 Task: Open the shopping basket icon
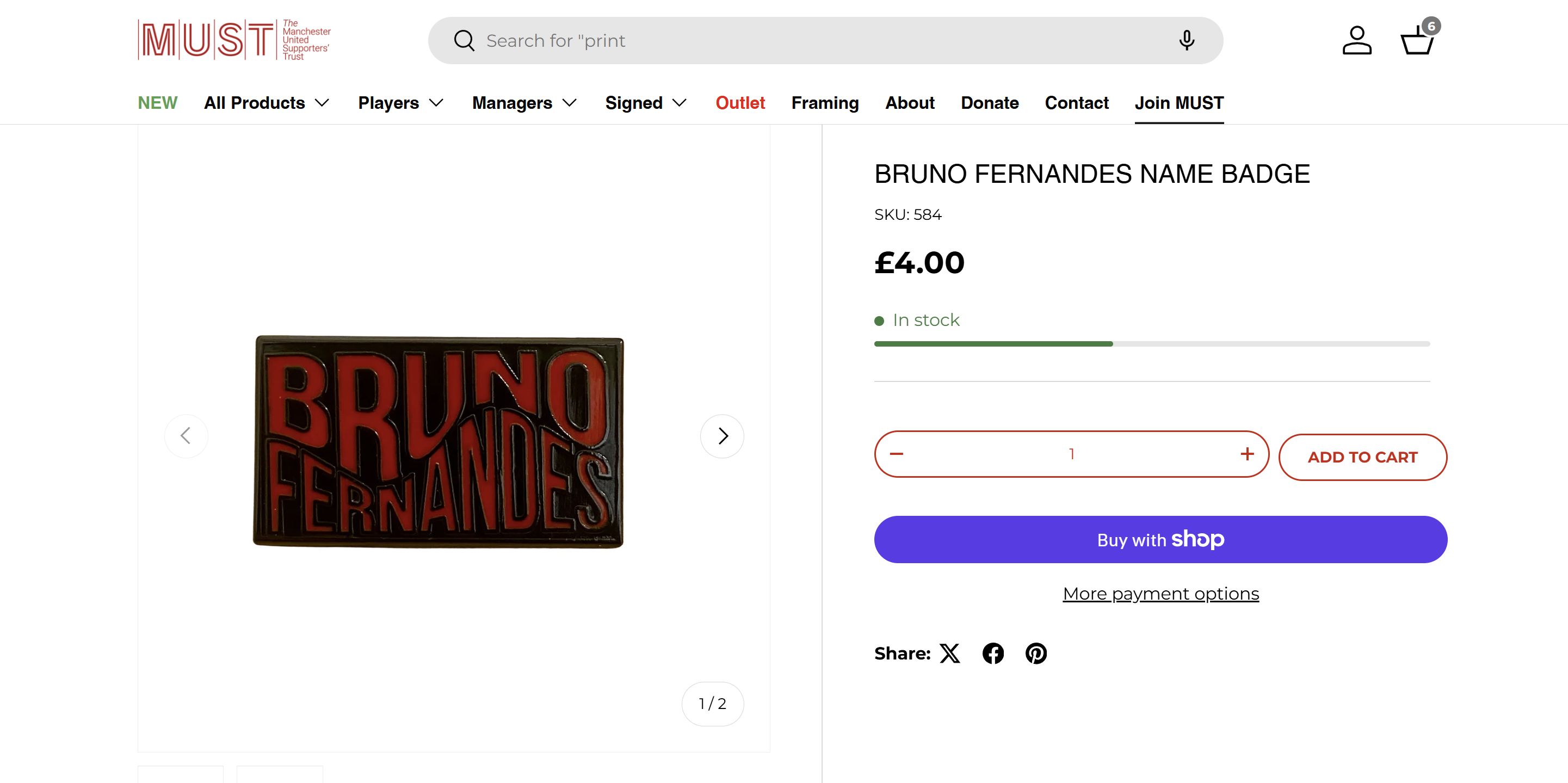tap(1418, 41)
